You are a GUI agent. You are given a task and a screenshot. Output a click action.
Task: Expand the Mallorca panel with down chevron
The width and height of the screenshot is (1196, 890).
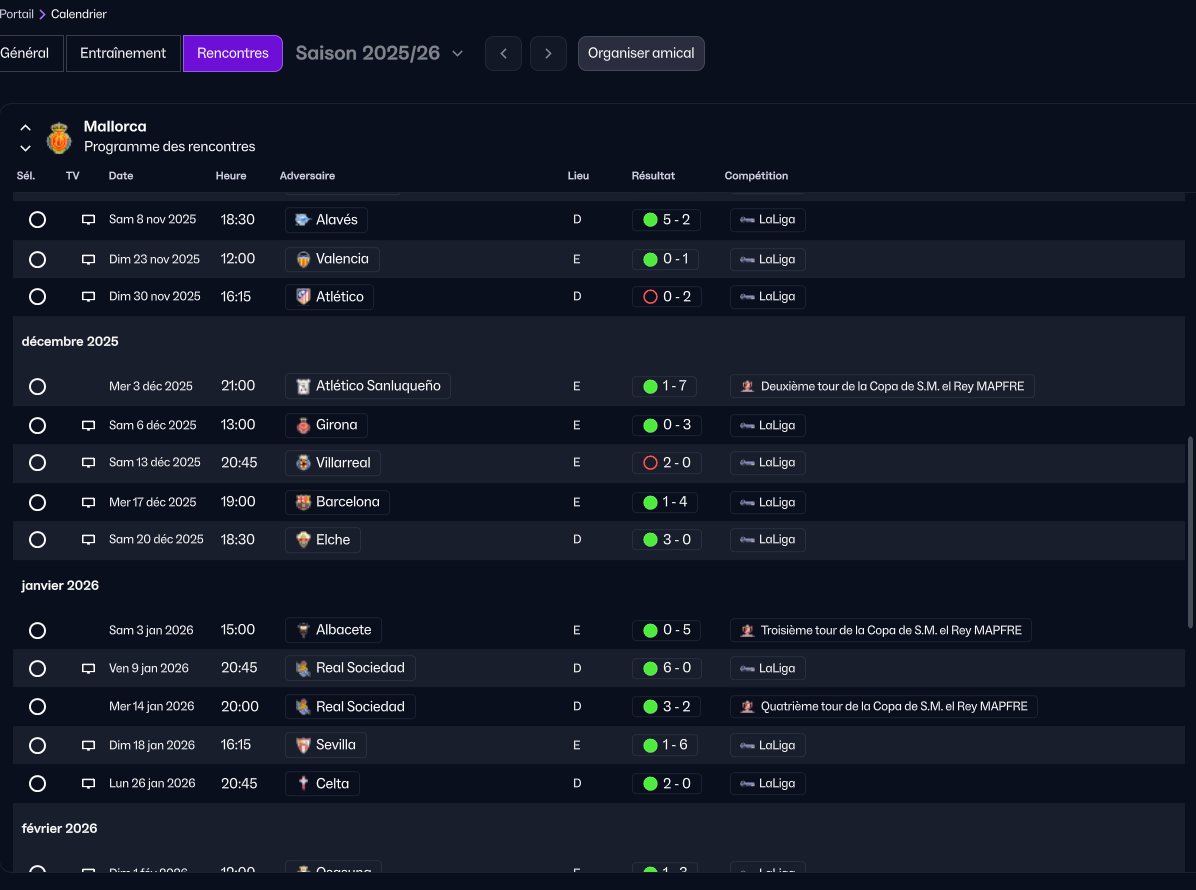pos(26,148)
